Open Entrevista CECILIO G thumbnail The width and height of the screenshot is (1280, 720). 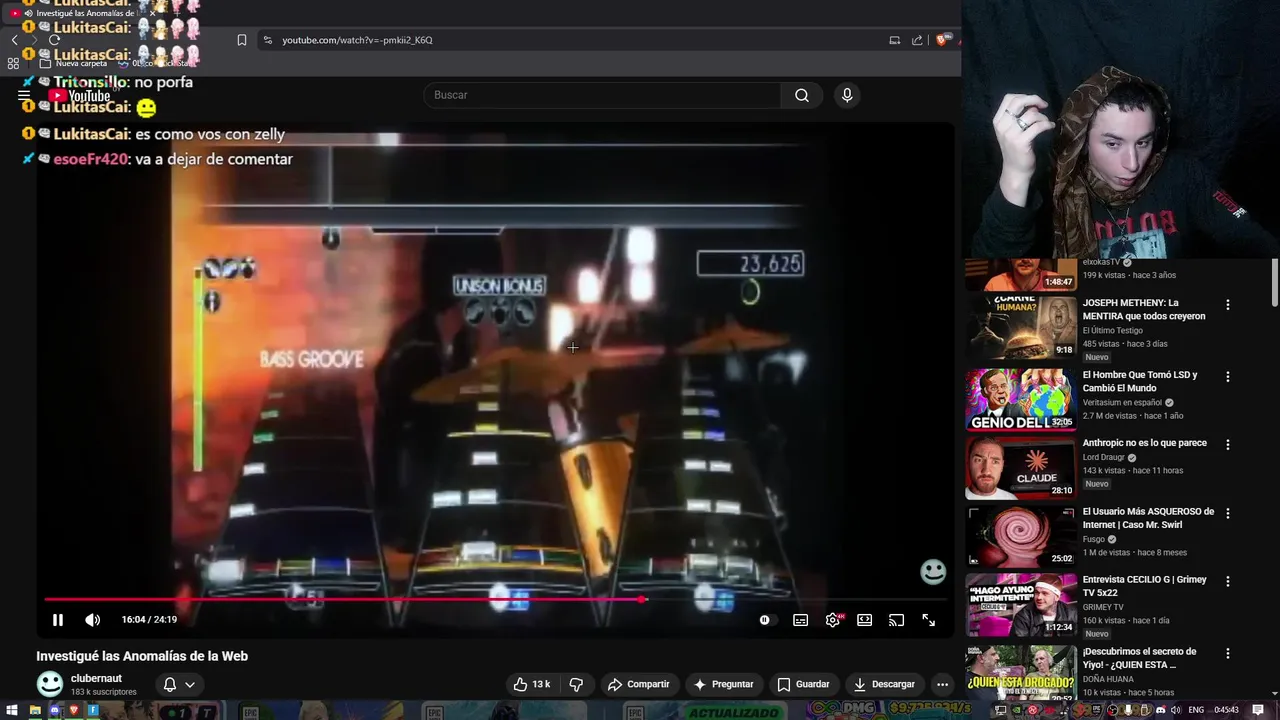[x=1020, y=604]
